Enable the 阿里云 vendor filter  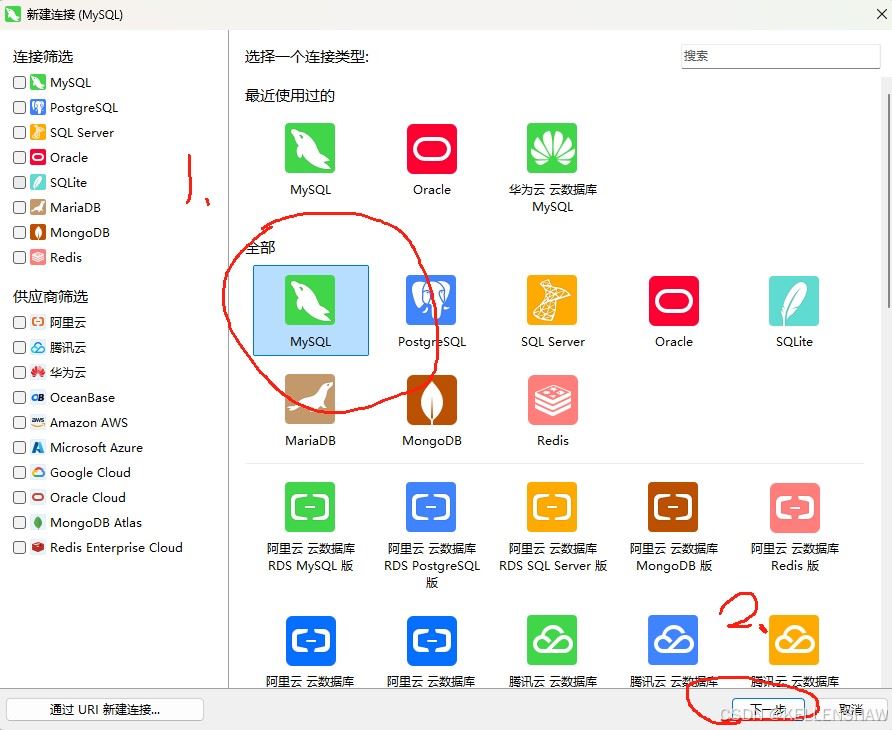[x=19, y=323]
